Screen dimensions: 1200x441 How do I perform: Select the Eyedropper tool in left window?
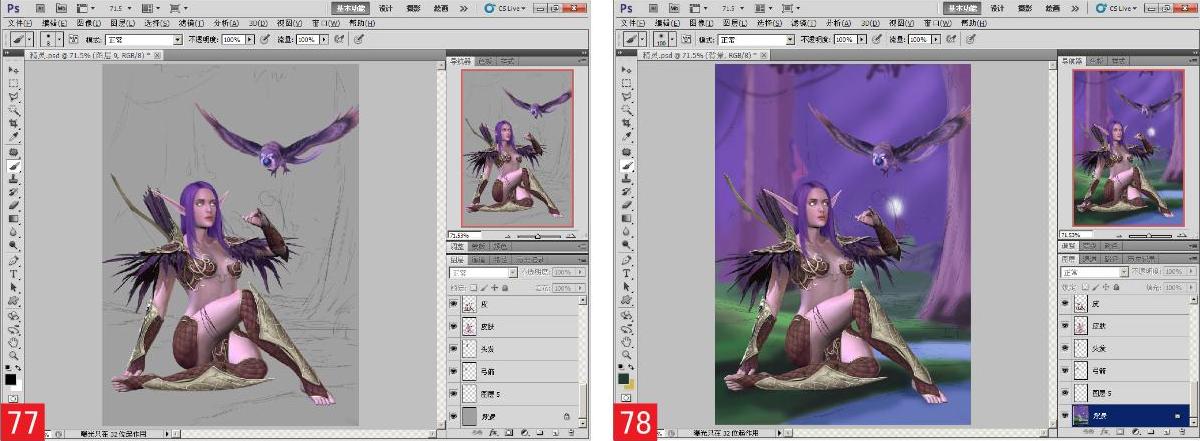click(14, 136)
